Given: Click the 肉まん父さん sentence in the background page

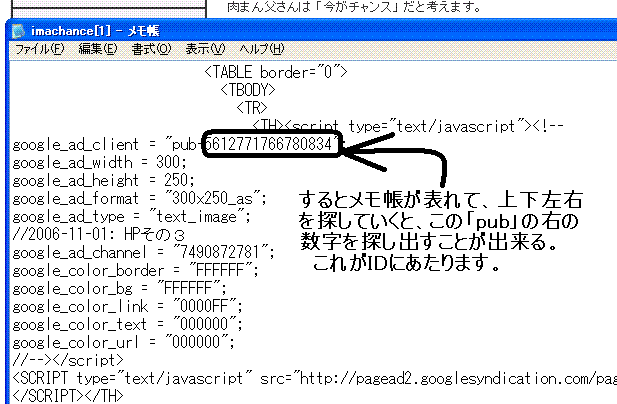Looking at the screenshot, I should pyautogui.click(x=354, y=7).
